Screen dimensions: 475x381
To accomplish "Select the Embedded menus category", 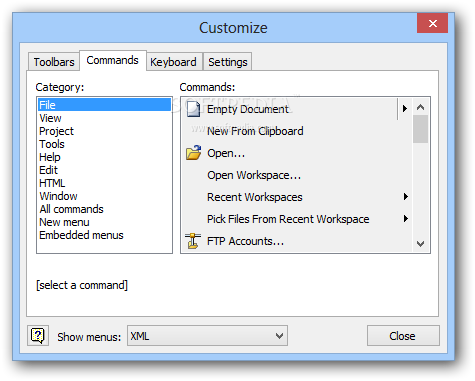I will pyautogui.click(x=104, y=235).
